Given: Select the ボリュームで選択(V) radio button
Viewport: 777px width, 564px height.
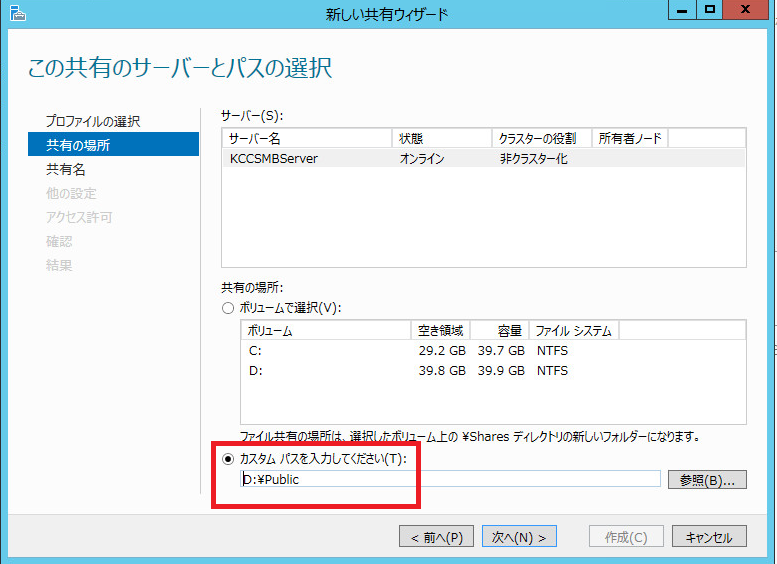Looking at the screenshot, I should (227, 308).
